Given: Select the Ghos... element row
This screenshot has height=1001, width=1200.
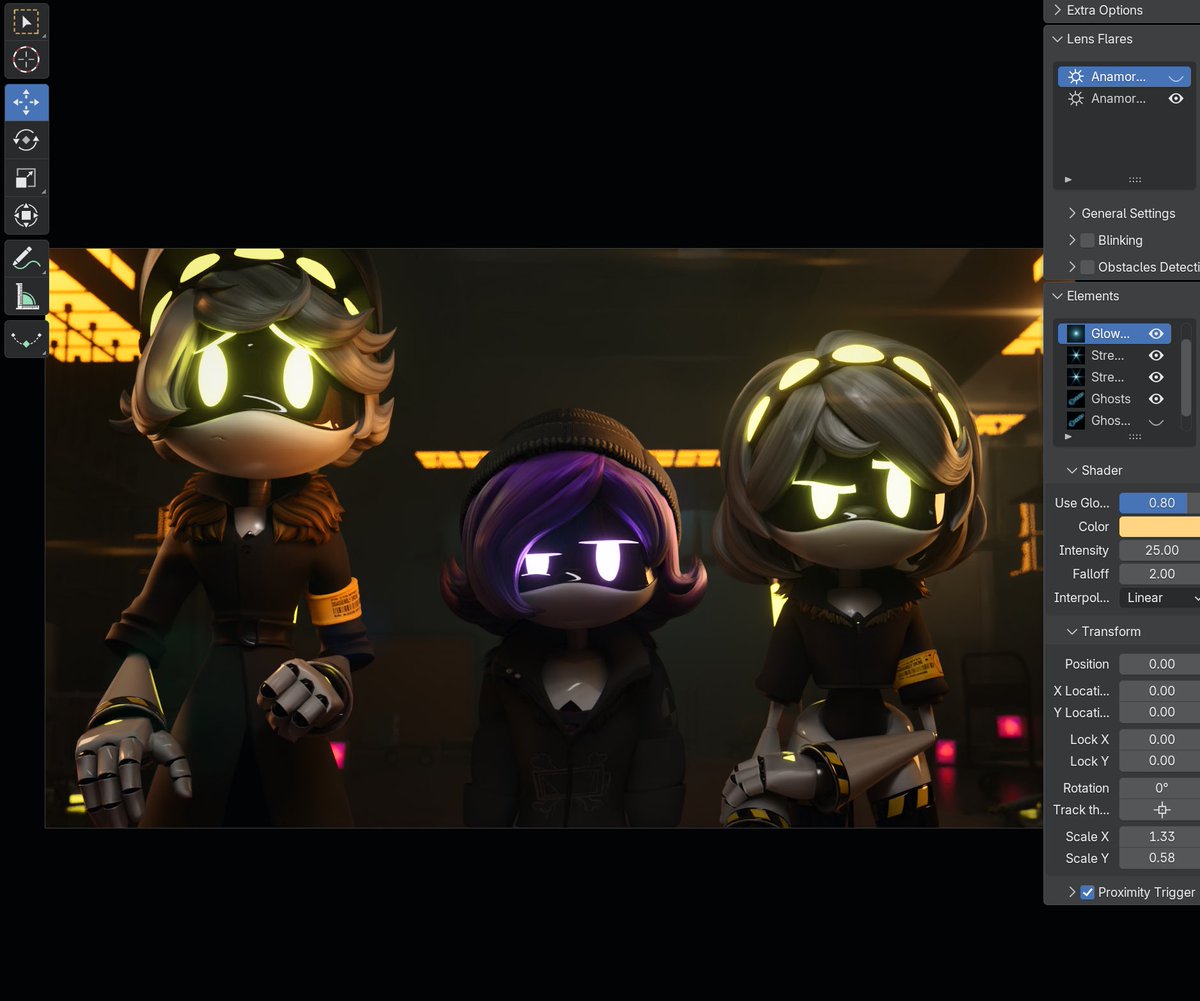Looking at the screenshot, I should (x=1114, y=421).
